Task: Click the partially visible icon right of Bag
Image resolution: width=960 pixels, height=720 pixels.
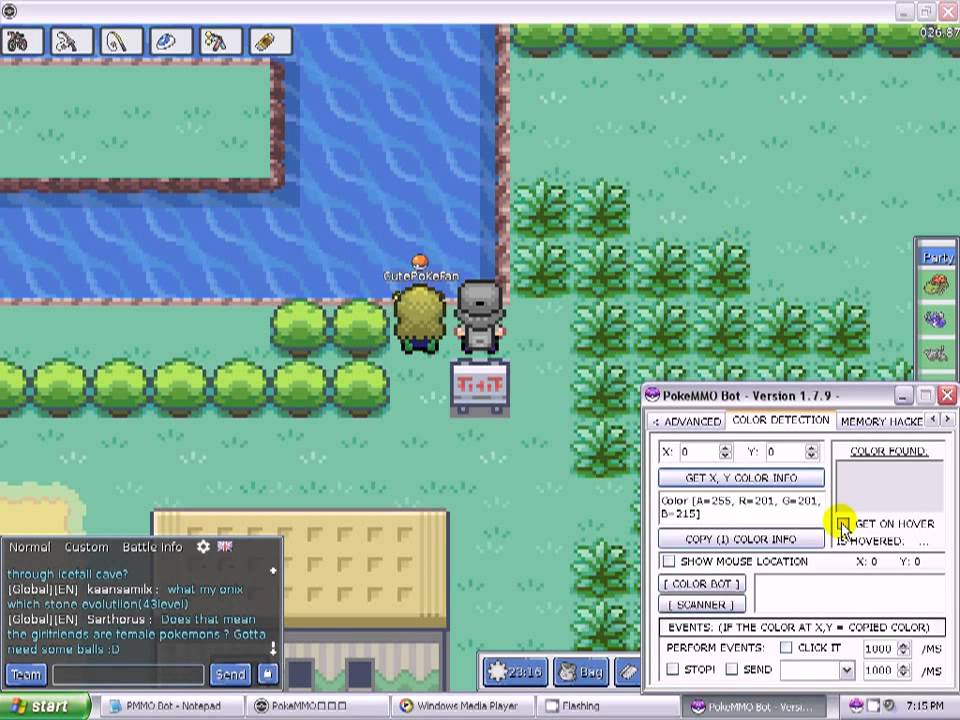Action: click(628, 672)
